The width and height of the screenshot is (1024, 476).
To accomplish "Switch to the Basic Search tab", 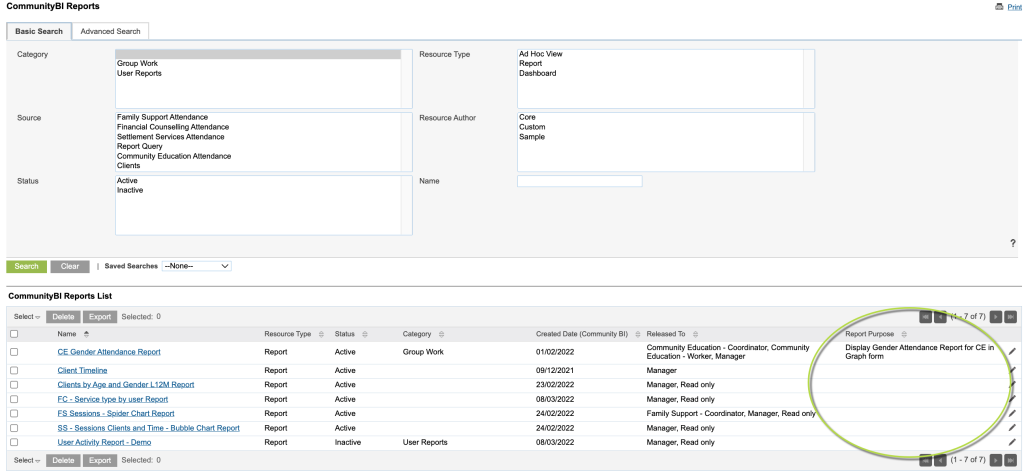I will pos(39,31).
